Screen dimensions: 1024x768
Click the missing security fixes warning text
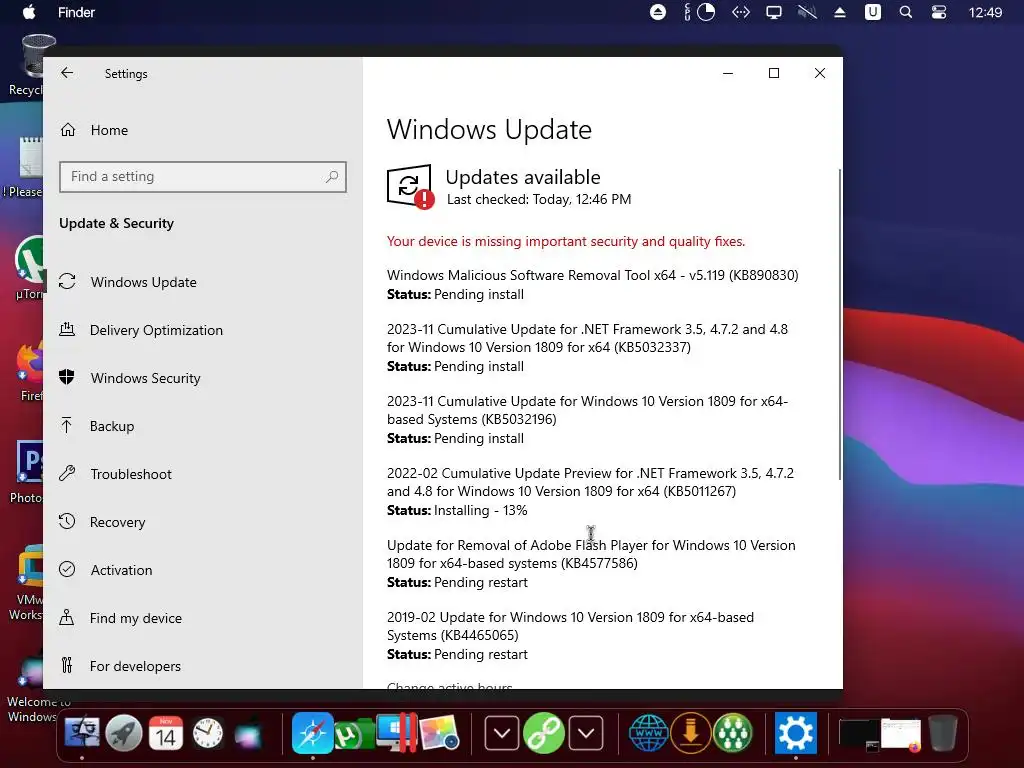(x=566, y=242)
